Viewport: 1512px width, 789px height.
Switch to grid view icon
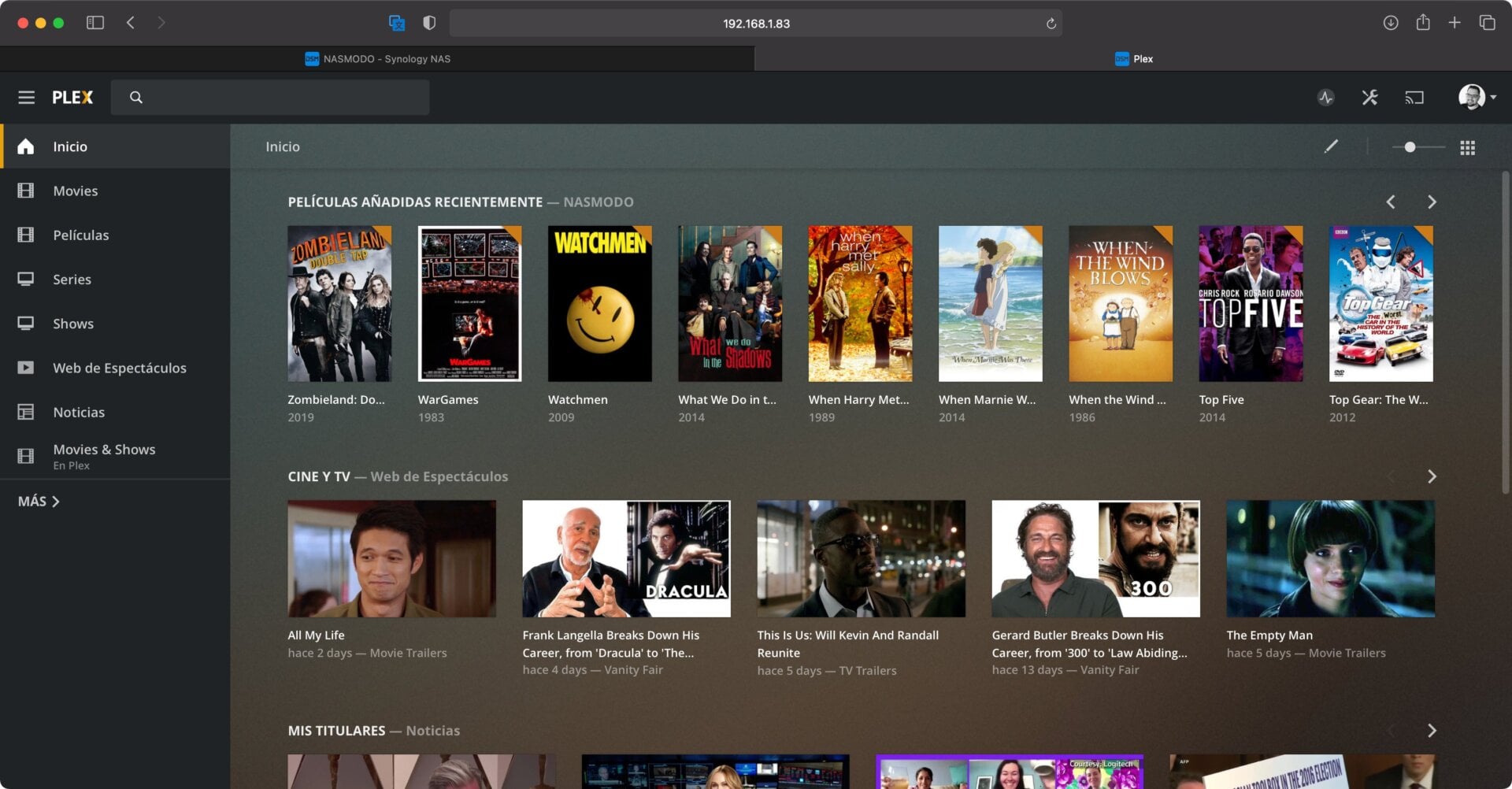[x=1467, y=147]
